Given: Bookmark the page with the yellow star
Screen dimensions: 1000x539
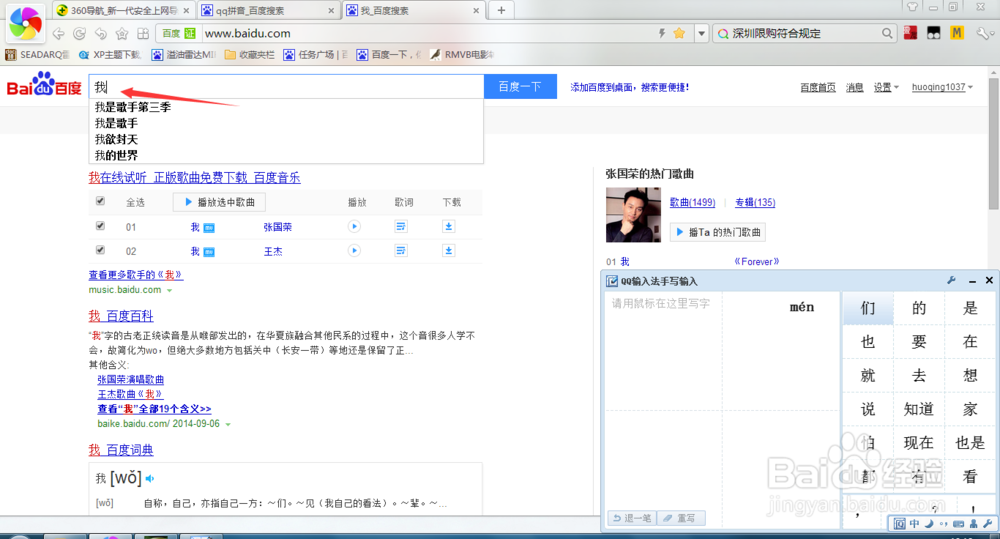Looking at the screenshot, I should [679, 33].
